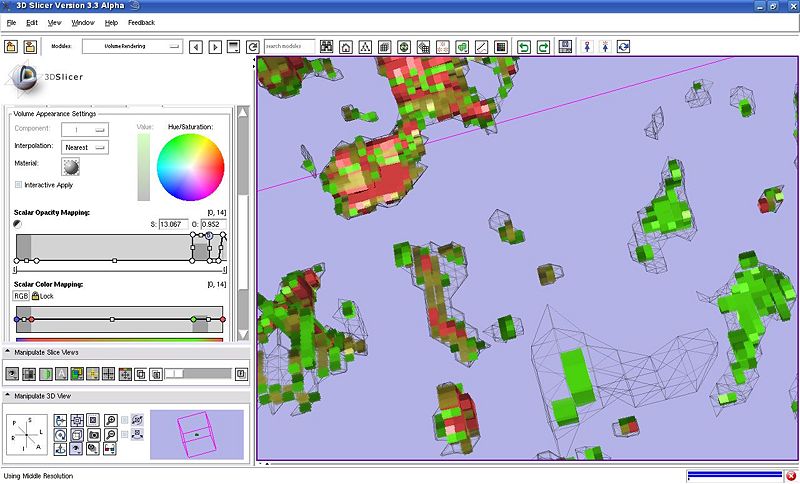
Task: Enable the Interactive Apply checkbox
Action: click(x=19, y=185)
